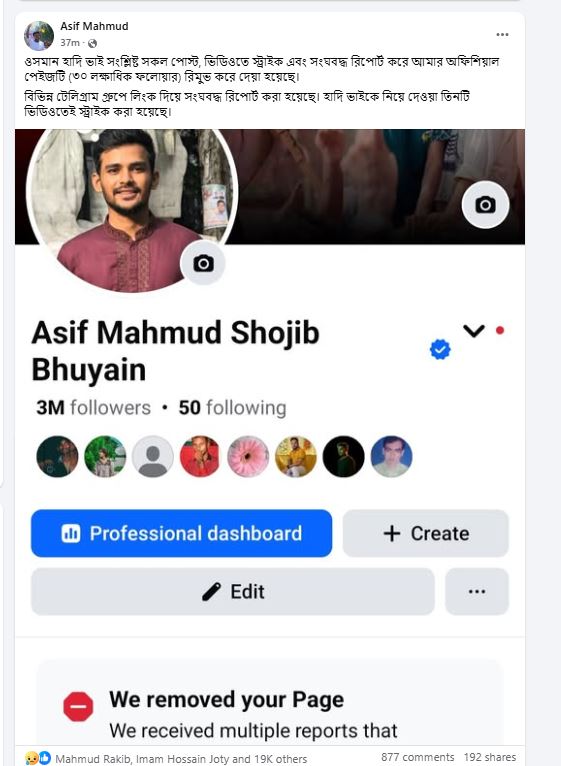The height and width of the screenshot is (766, 561).
Task: Expand the profile switcher chevron arrow
Action: (x=474, y=331)
